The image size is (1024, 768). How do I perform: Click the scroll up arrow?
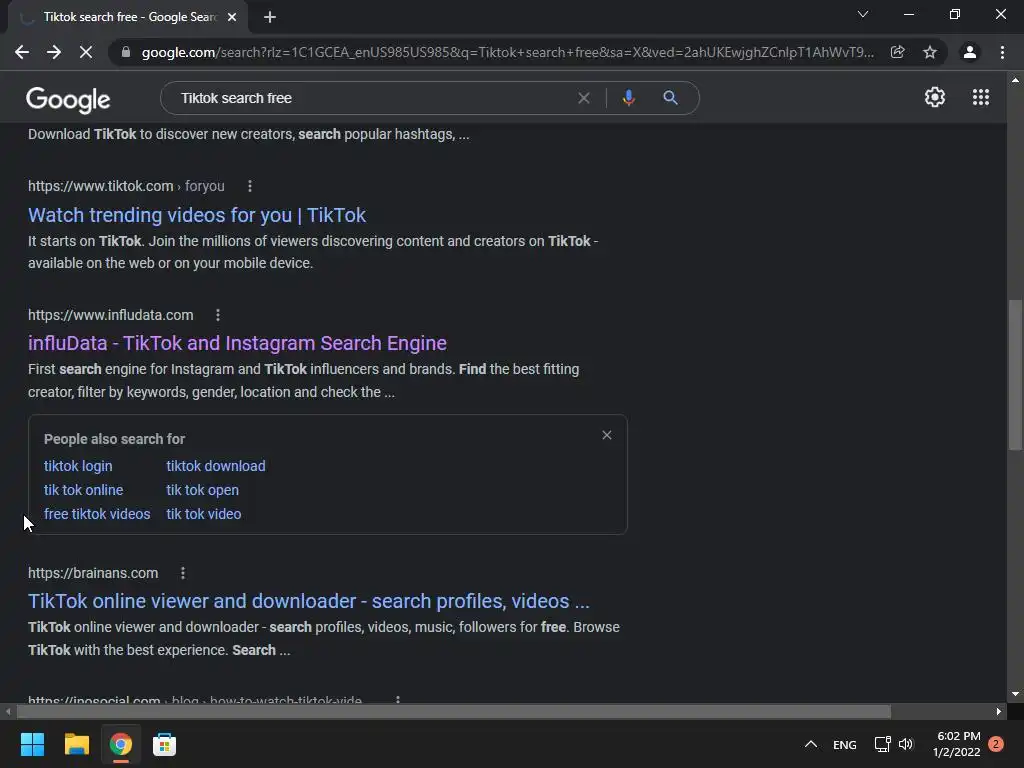1015,80
